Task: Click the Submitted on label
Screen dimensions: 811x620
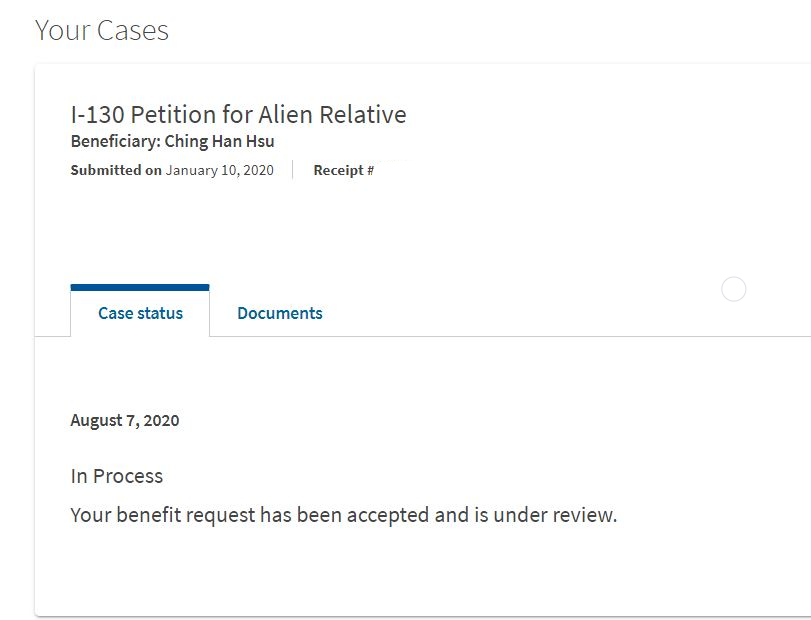Action: 116,170
